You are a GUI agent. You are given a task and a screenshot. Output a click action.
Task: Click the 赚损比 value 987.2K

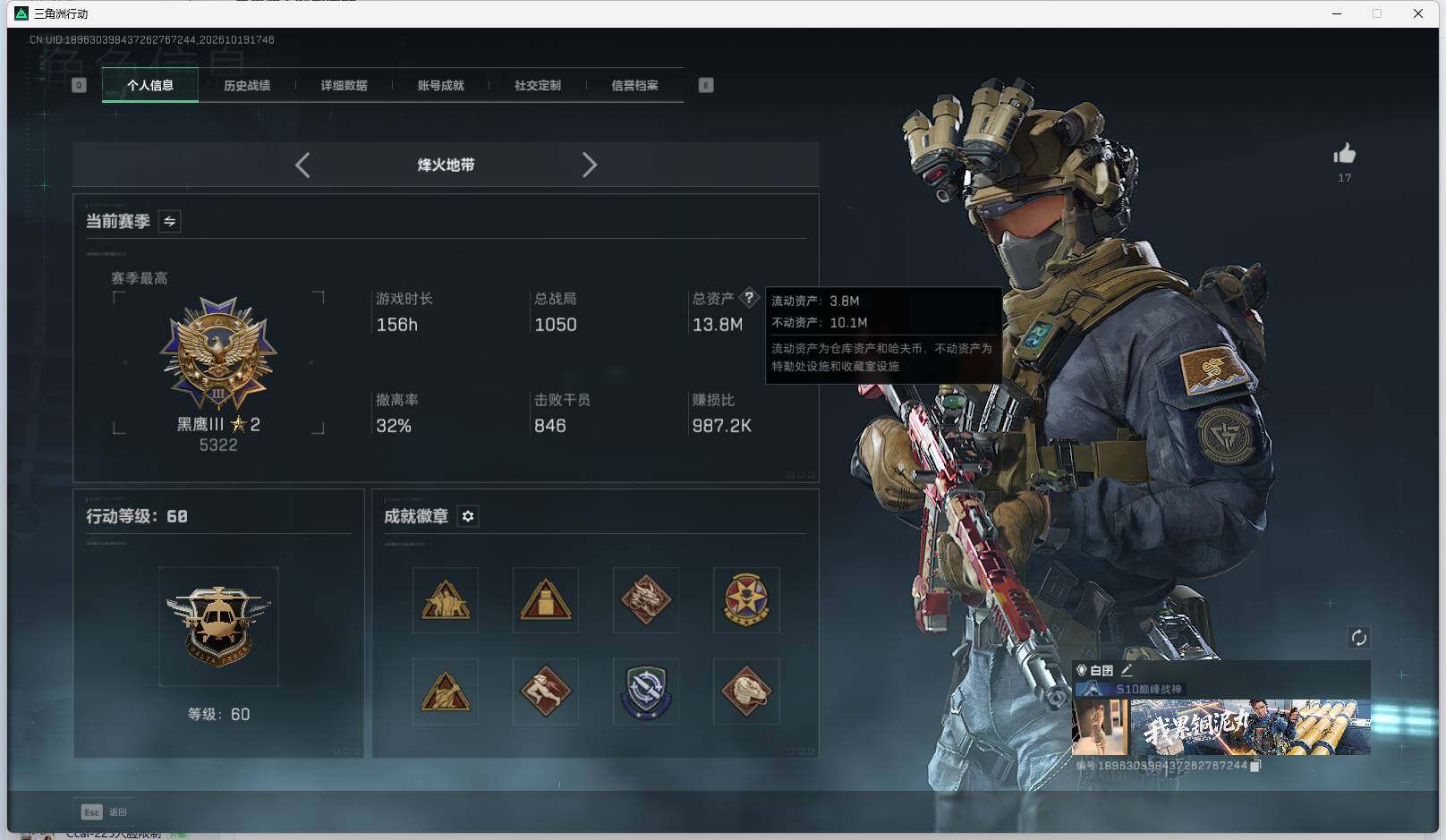722,426
